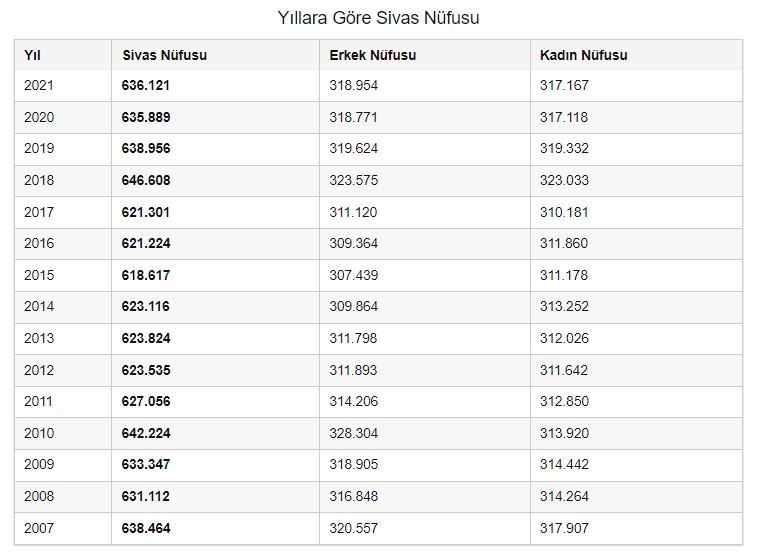The height and width of the screenshot is (552, 763).
Task: Select the 'Kadın Nüfusu' column header
Action: [583, 55]
